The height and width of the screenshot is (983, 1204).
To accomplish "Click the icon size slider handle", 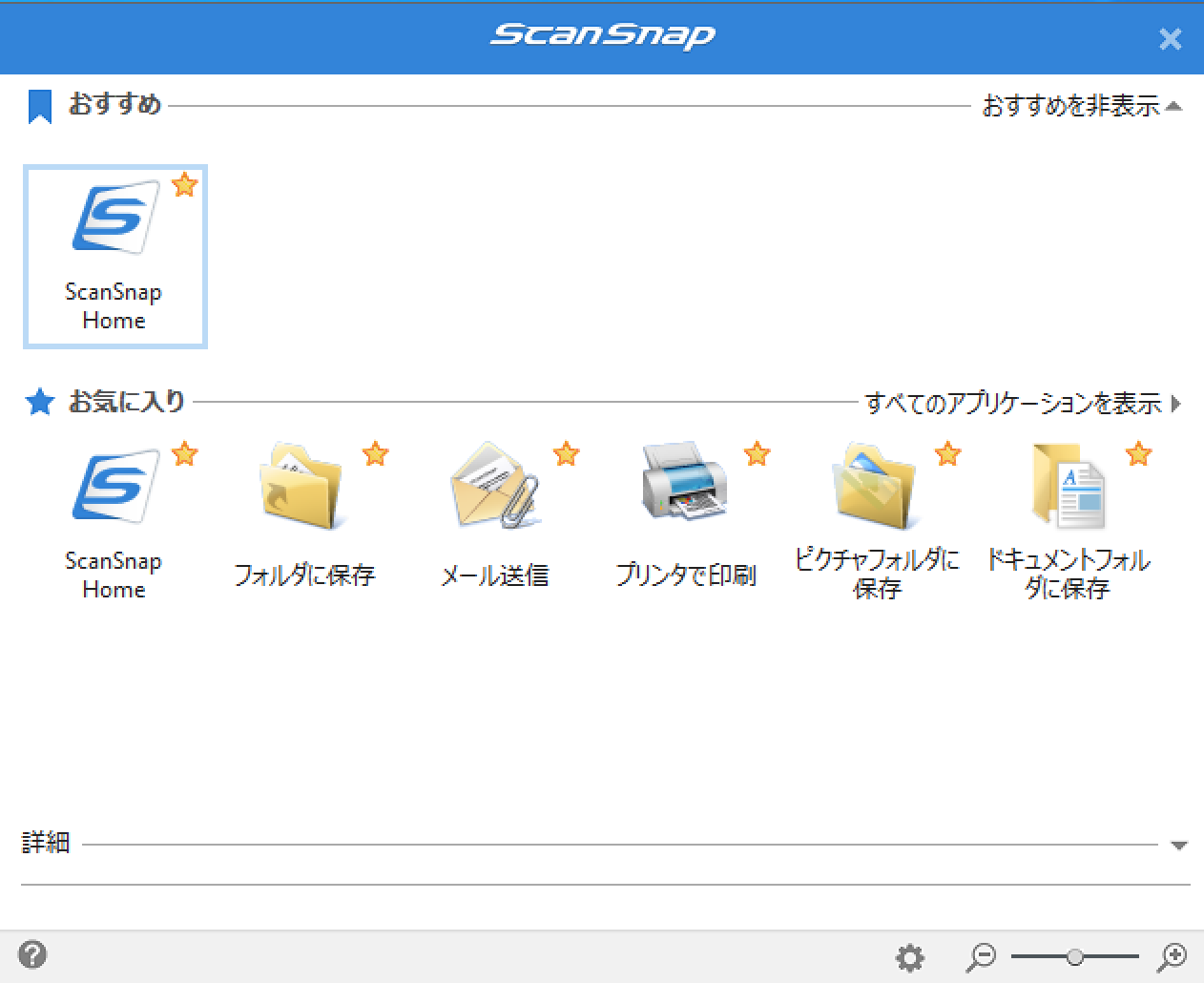I will (x=1075, y=956).
